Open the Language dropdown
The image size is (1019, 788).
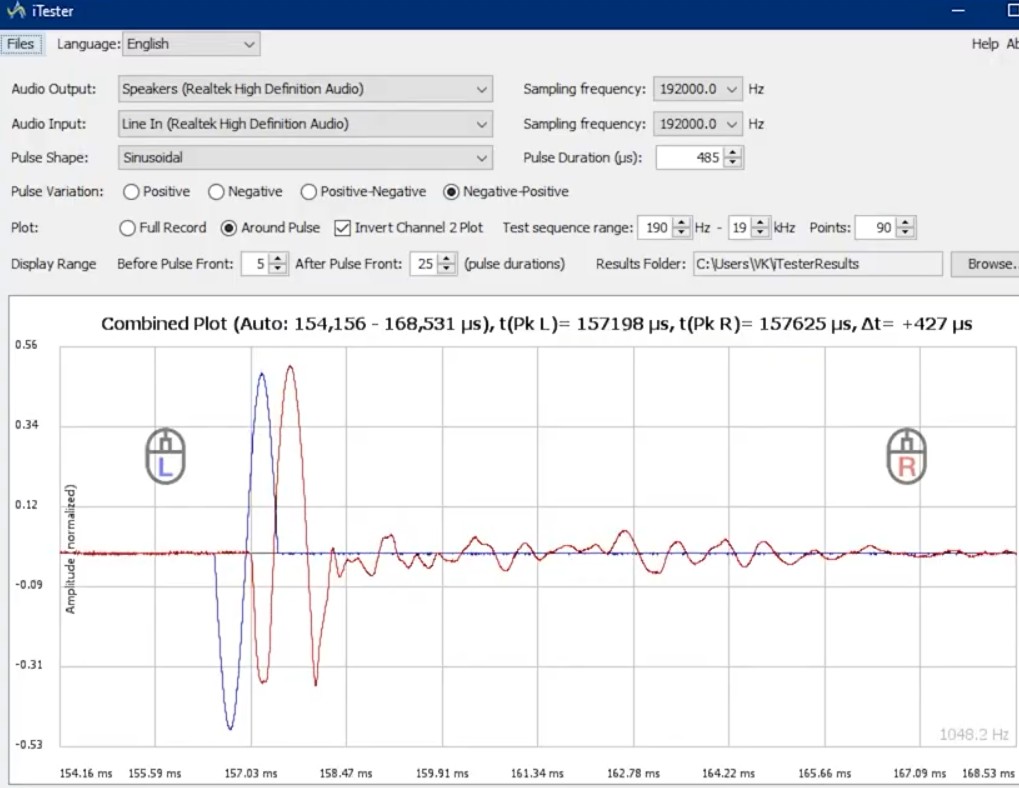click(x=191, y=44)
